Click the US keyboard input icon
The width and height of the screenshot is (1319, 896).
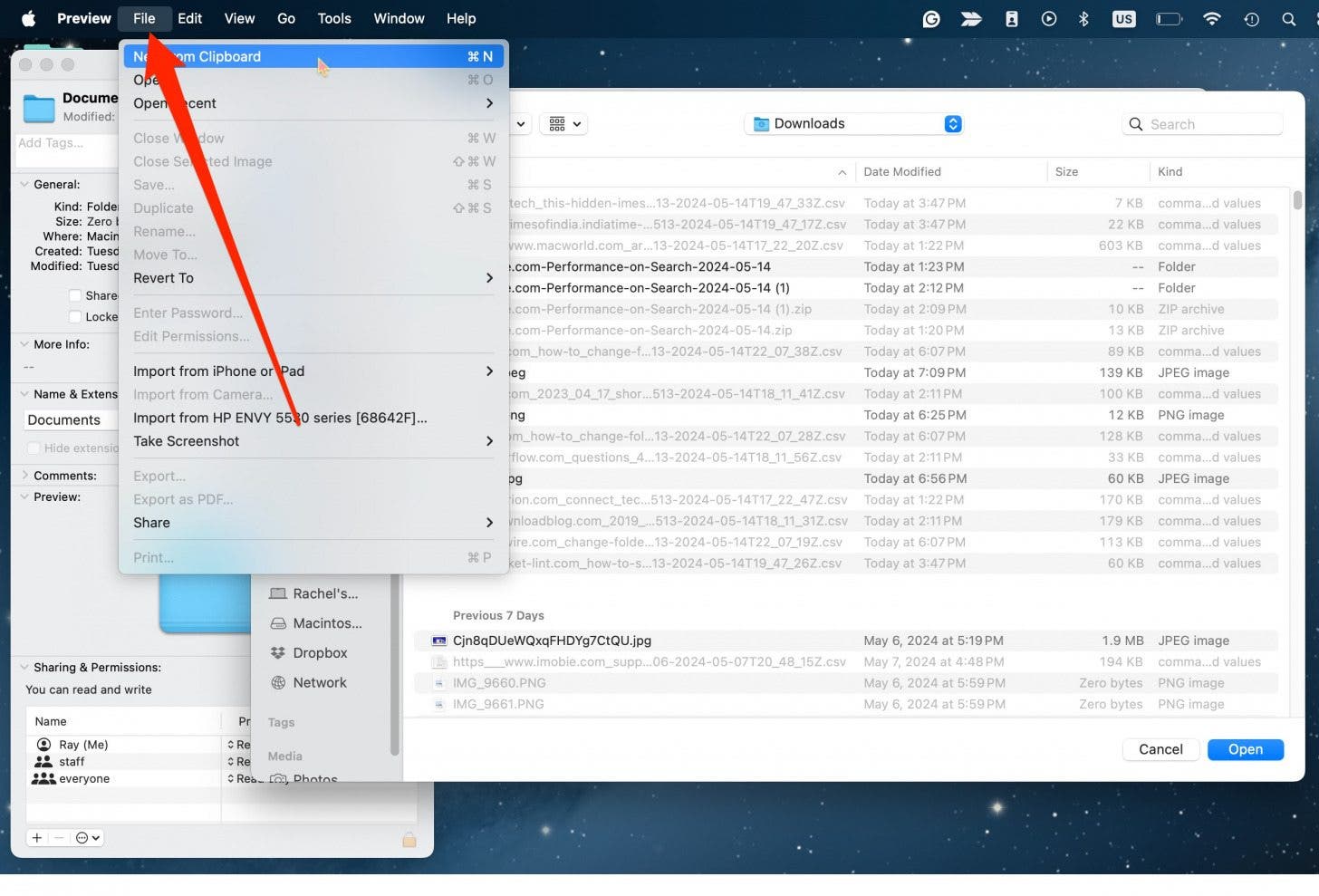point(1123,18)
